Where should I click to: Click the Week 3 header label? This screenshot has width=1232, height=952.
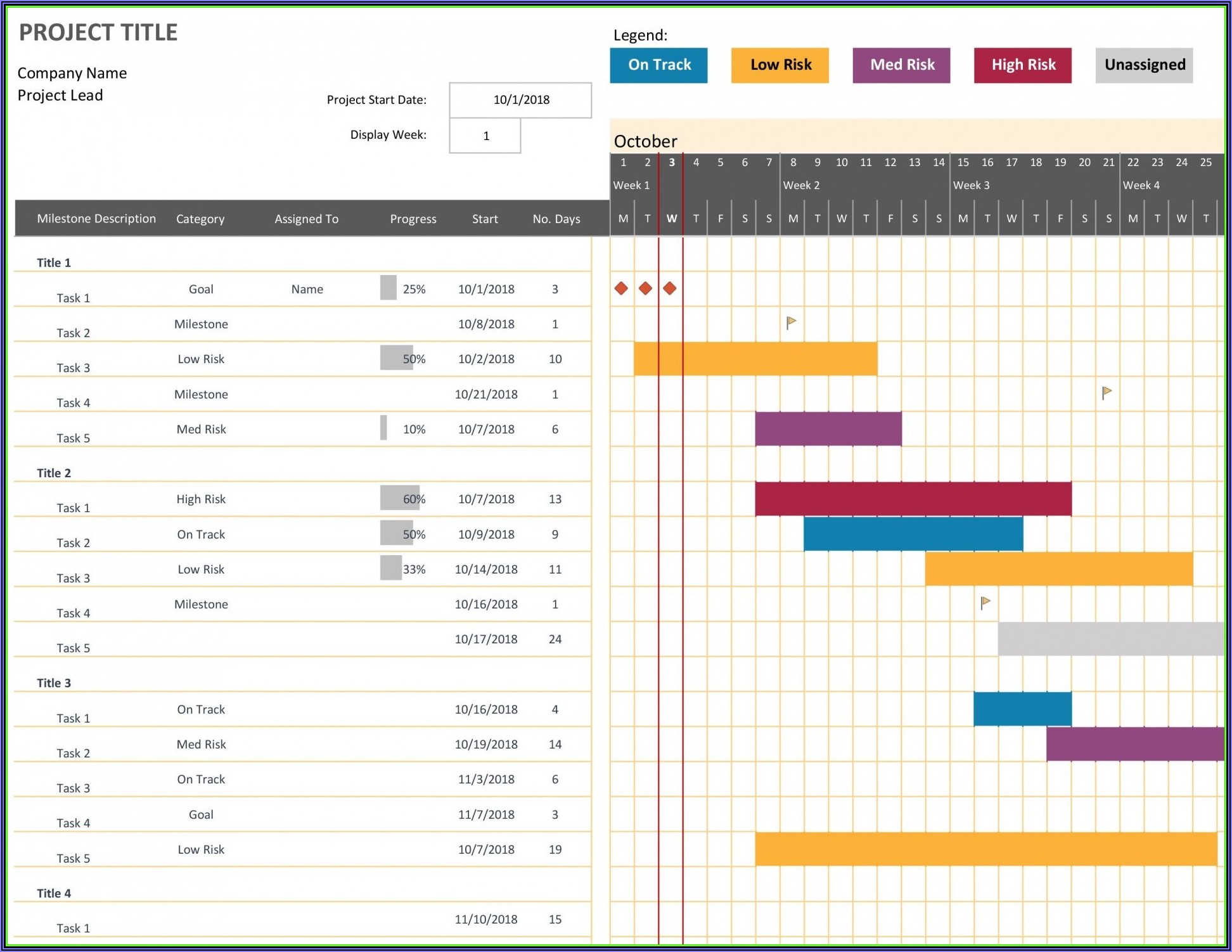pyautogui.click(x=971, y=185)
